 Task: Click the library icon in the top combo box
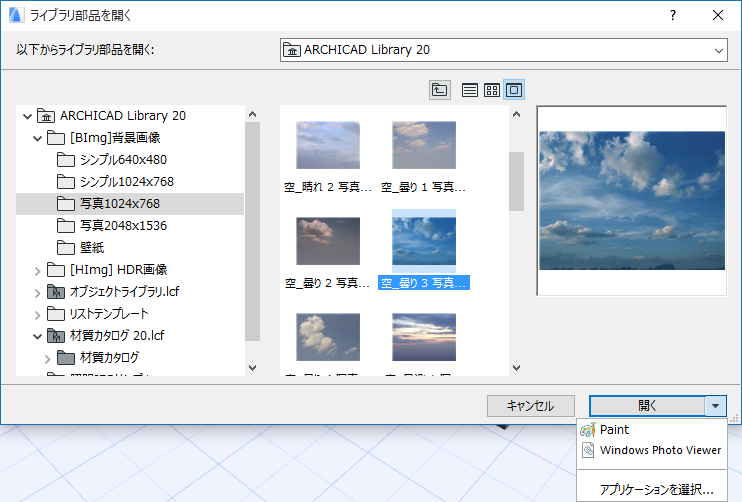292,50
